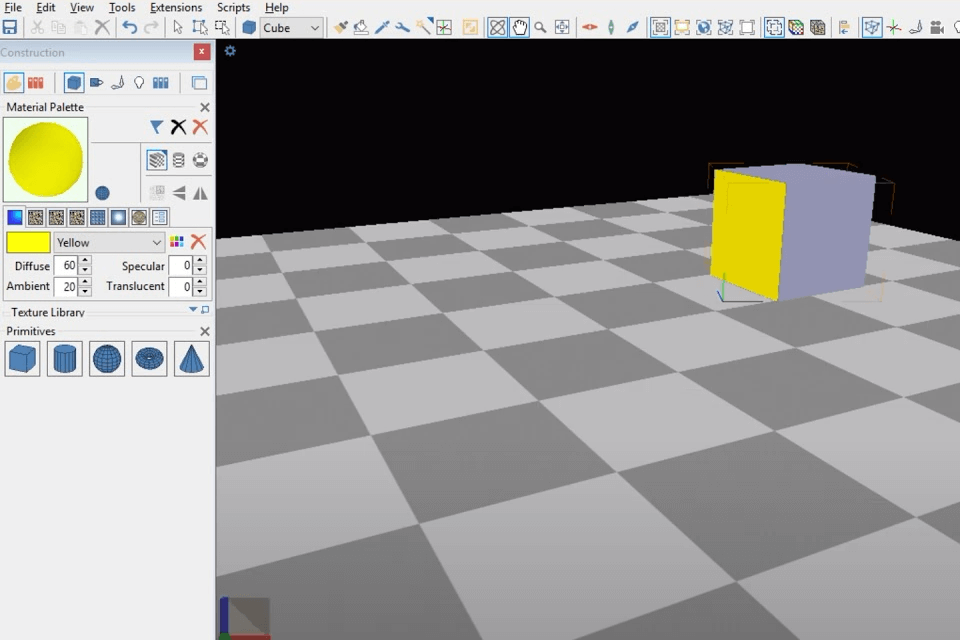Open the Cube shape dropdown
This screenshot has width=960, height=640.
click(290, 27)
